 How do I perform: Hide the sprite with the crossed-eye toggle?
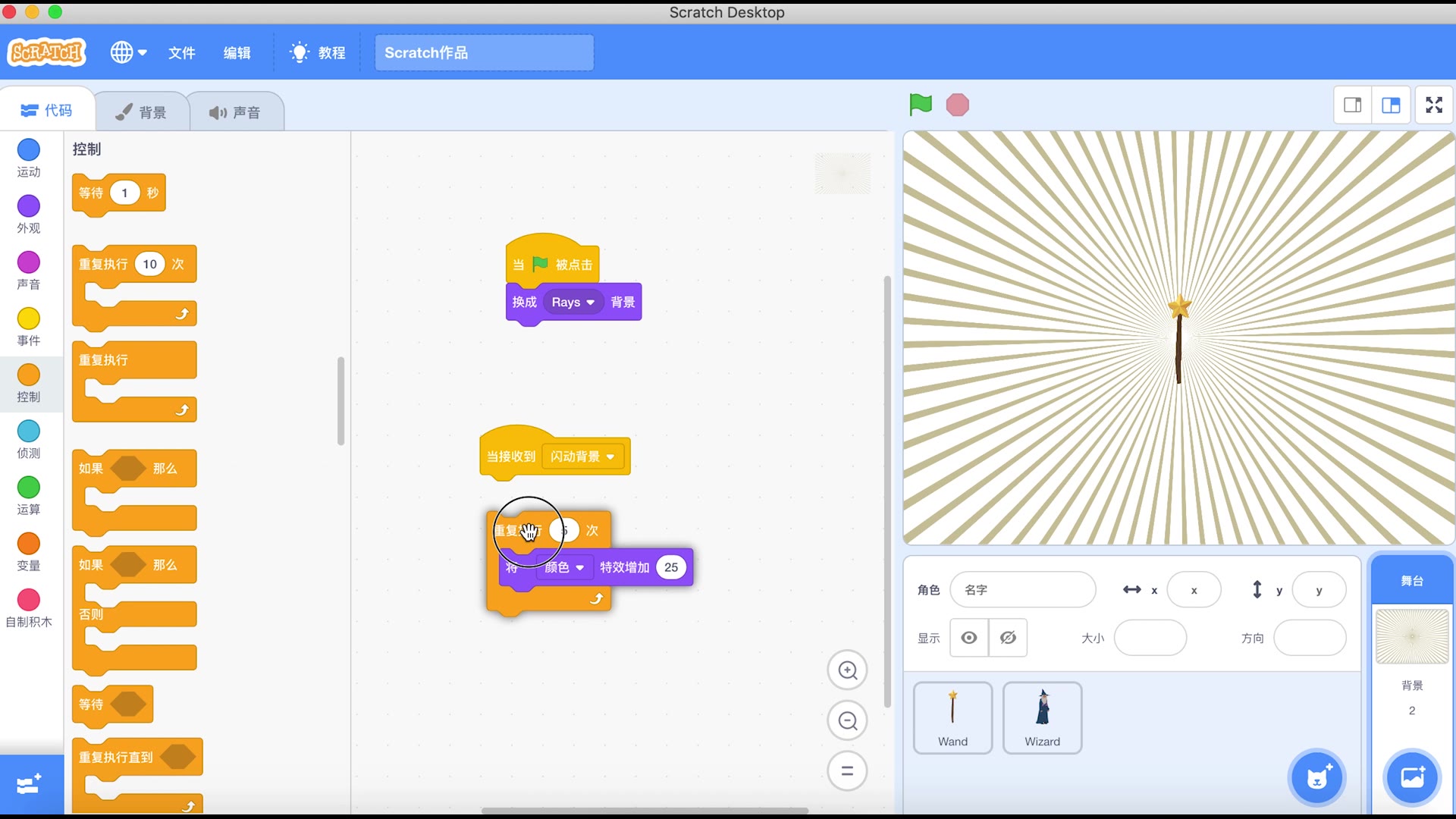pyautogui.click(x=1008, y=638)
